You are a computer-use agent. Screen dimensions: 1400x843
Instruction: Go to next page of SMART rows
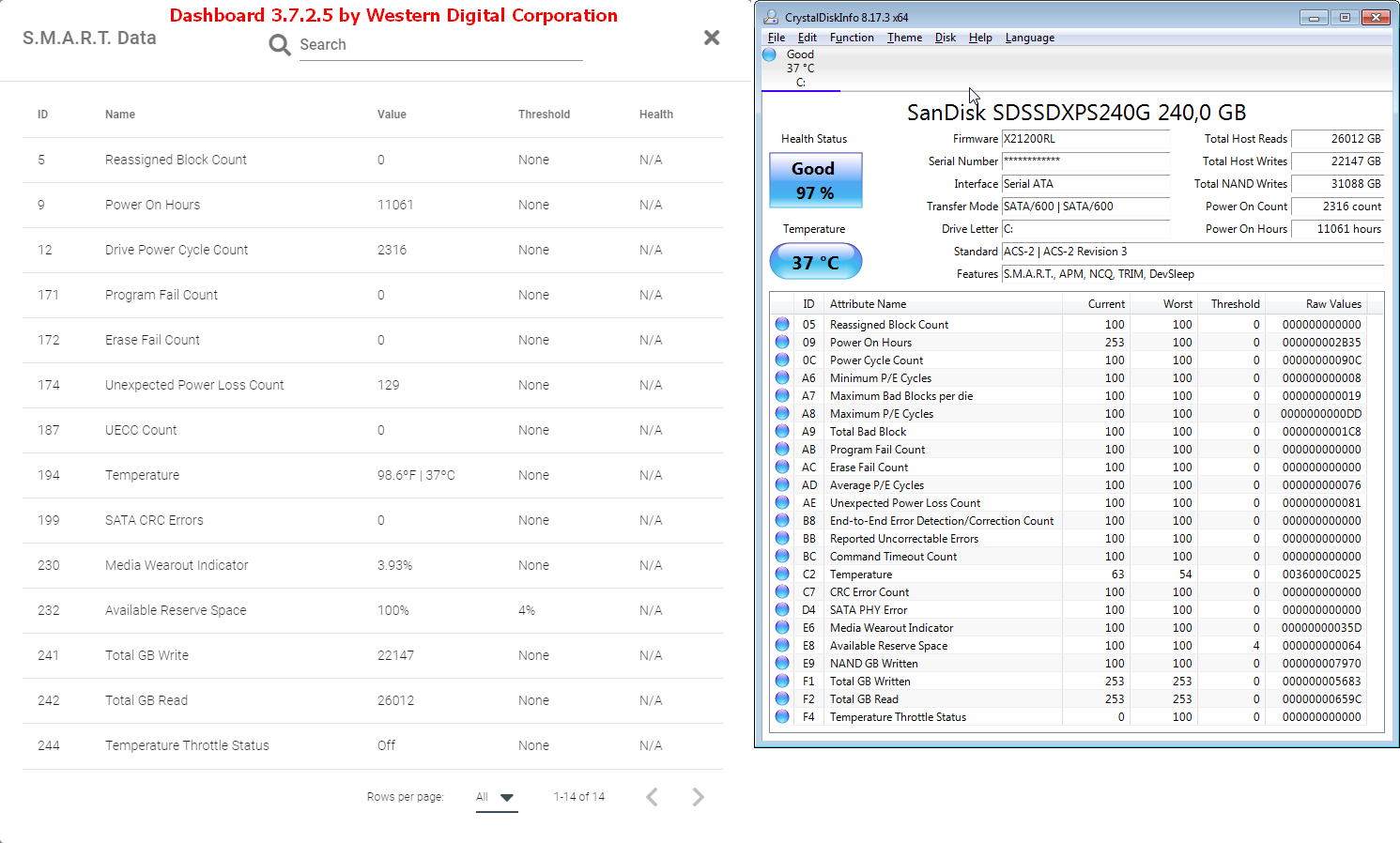click(698, 797)
